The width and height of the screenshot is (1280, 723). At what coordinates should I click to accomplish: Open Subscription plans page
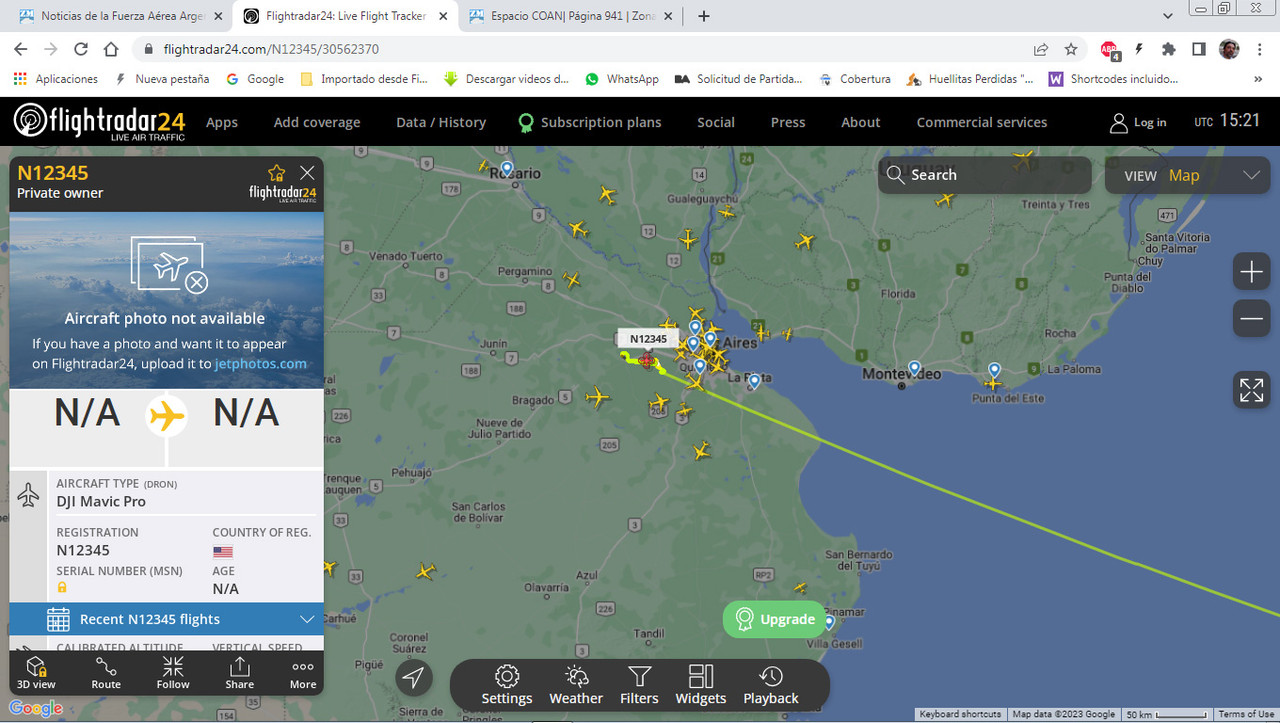point(589,122)
